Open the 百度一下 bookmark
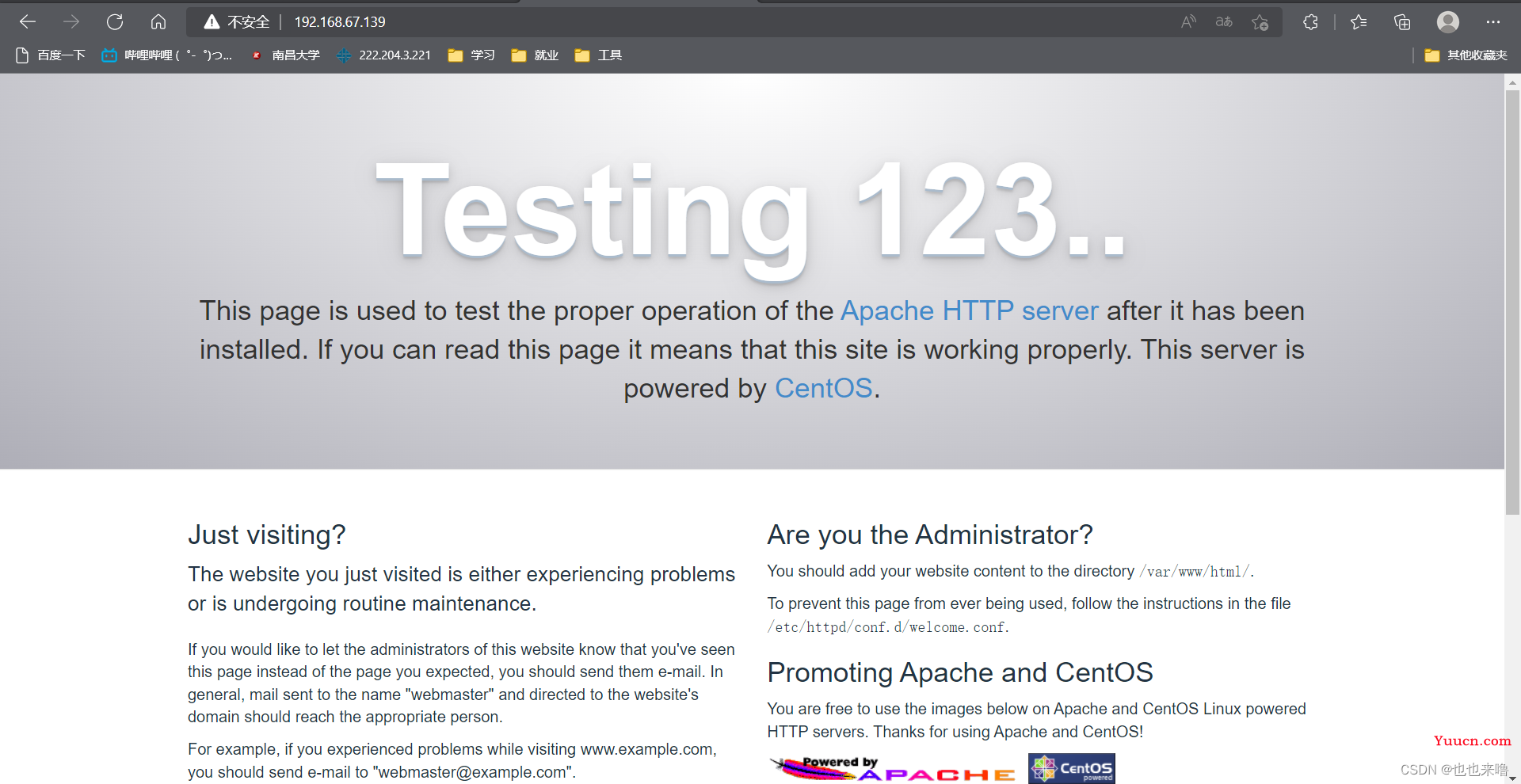The height and width of the screenshot is (784, 1521). click(x=51, y=55)
